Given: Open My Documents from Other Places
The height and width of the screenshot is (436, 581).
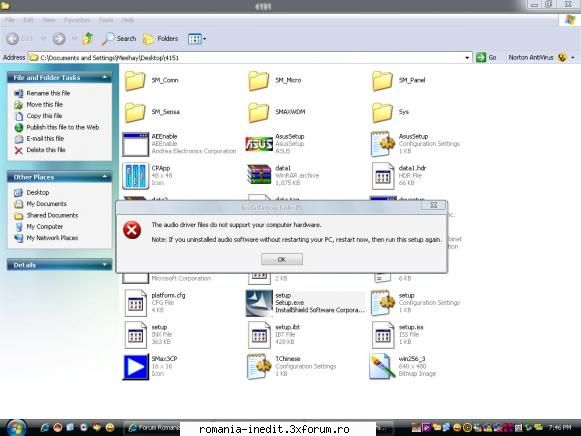Looking at the screenshot, I should [46, 204].
